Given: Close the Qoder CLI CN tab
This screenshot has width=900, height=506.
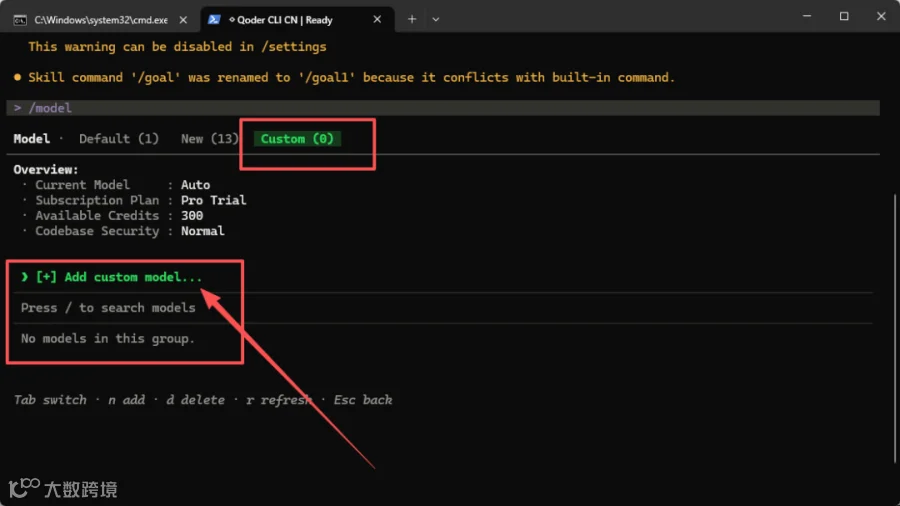Looking at the screenshot, I should pyautogui.click(x=377, y=20).
